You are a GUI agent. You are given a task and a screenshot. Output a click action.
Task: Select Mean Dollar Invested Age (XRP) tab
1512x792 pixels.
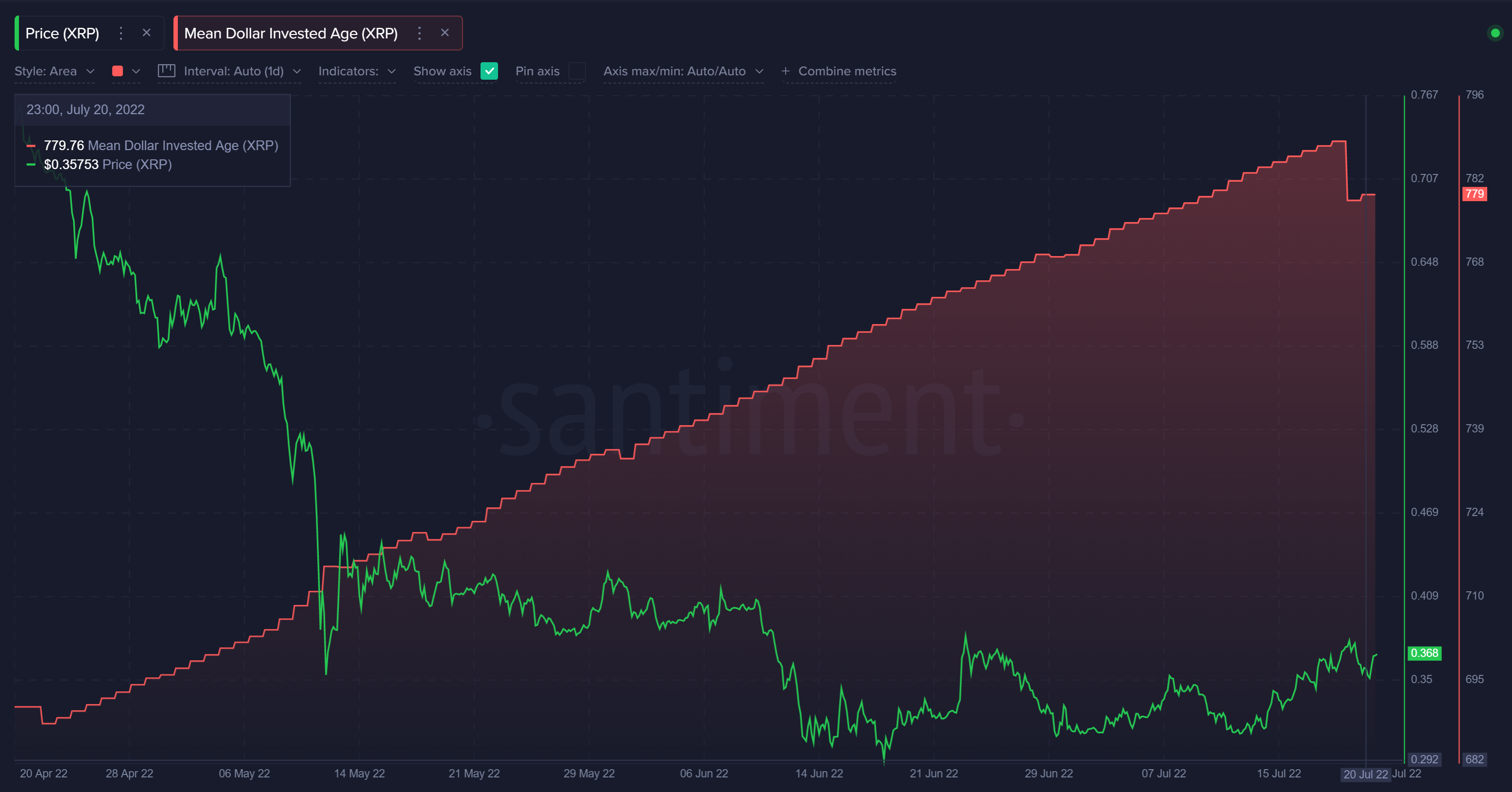(291, 34)
